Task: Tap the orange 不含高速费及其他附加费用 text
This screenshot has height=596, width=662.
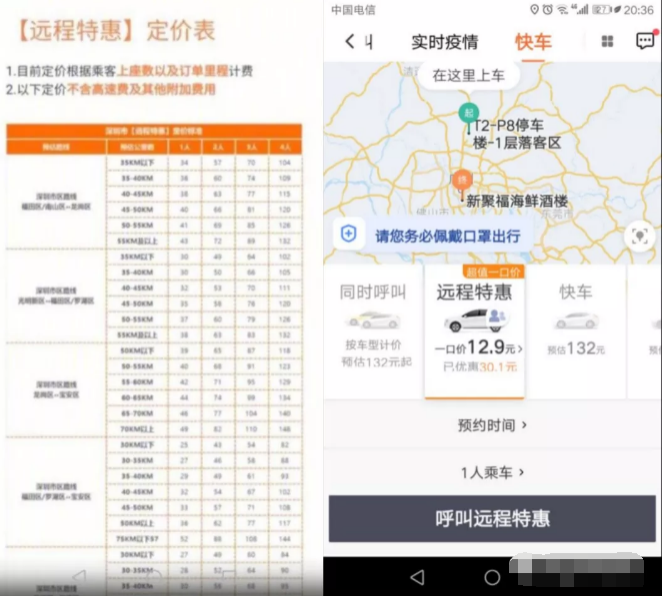Action: point(141,89)
